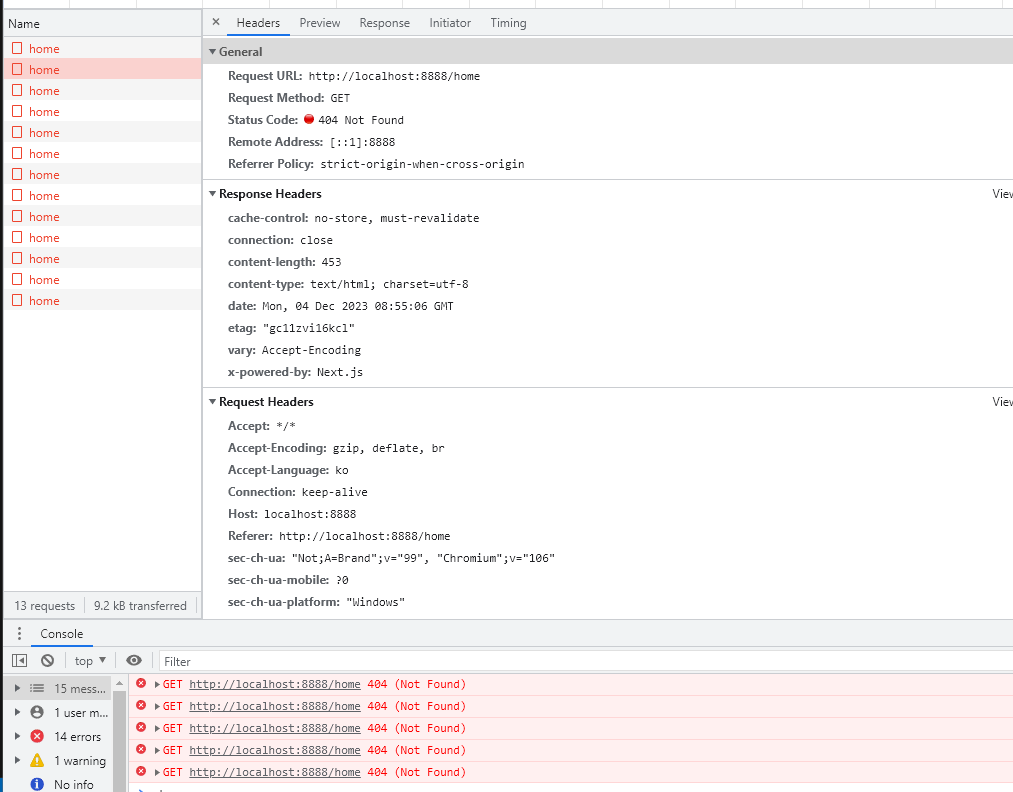Open the localhost:8888/home link in the first console error

click(275, 684)
